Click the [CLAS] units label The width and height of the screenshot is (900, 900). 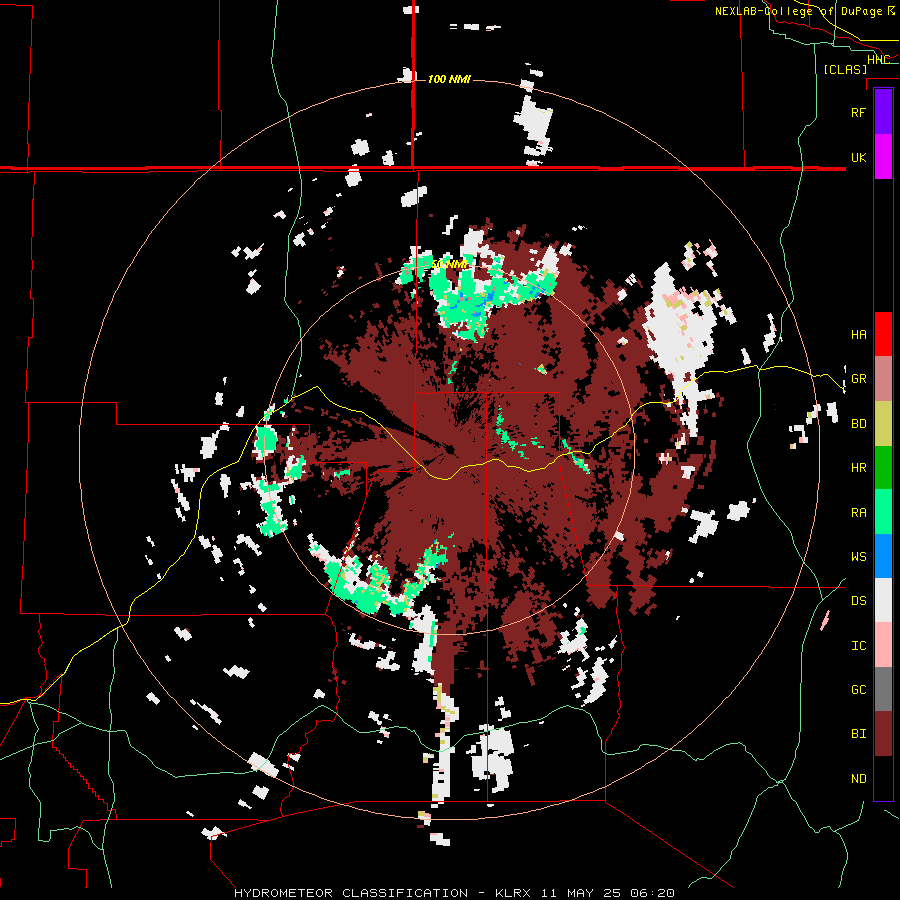845,69
